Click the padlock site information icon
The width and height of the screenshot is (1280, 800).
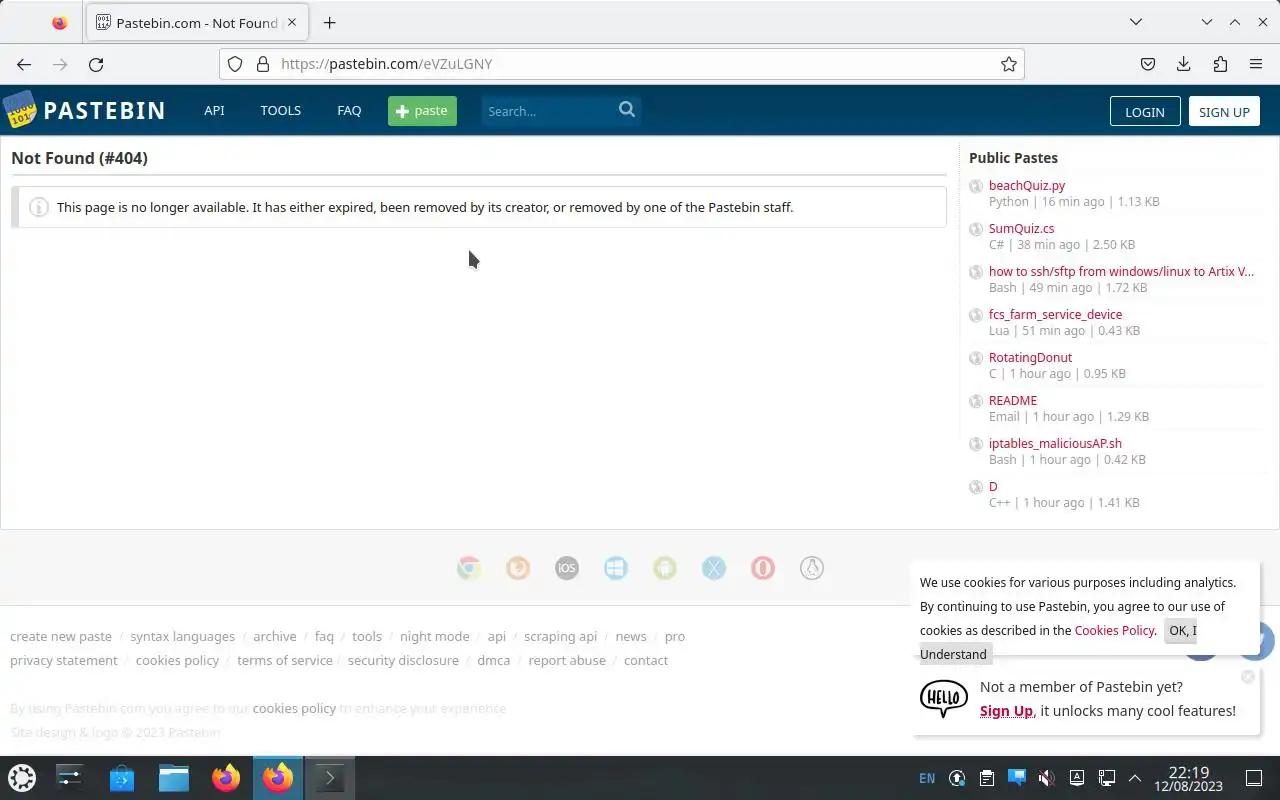(263, 64)
